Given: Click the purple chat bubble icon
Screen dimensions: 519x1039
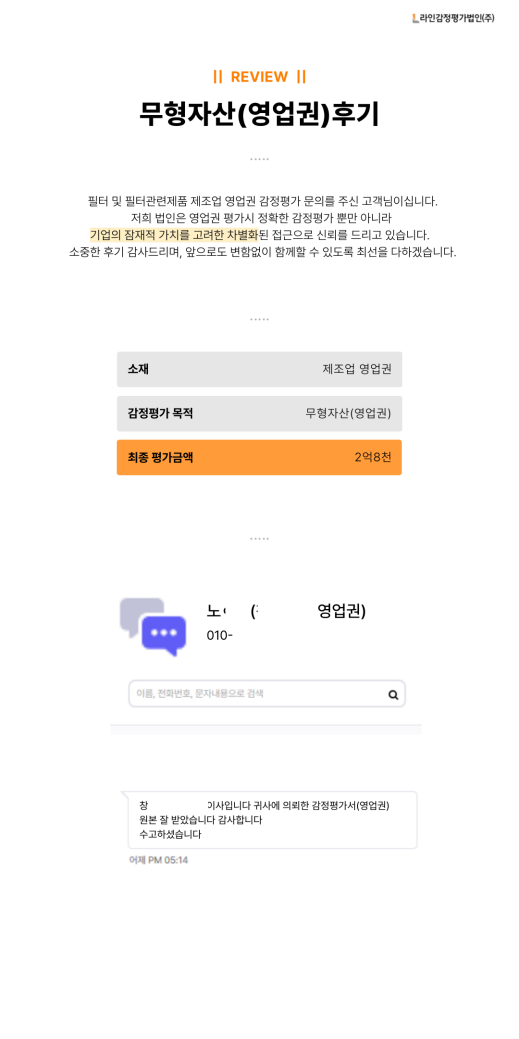Looking at the screenshot, I should (x=164, y=635).
